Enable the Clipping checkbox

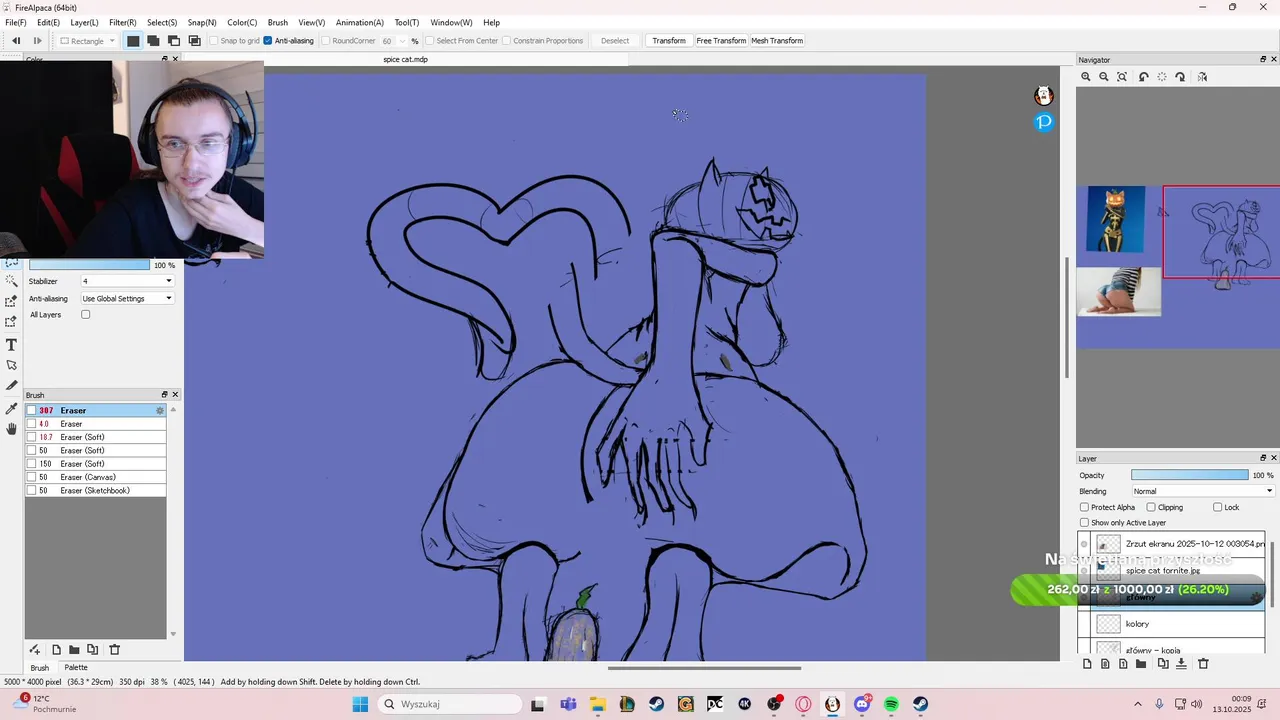point(1151,508)
